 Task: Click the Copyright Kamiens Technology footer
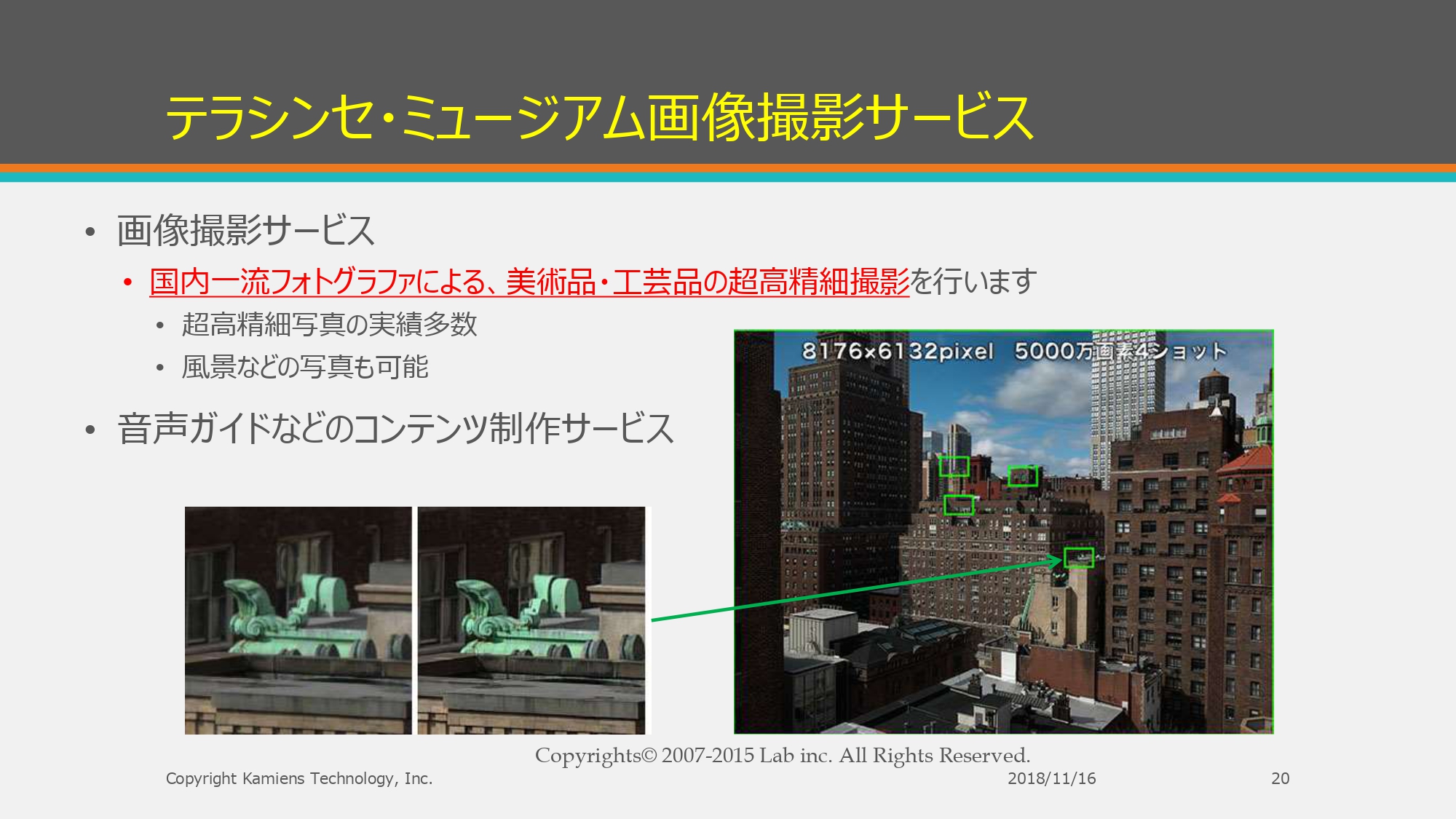299,778
